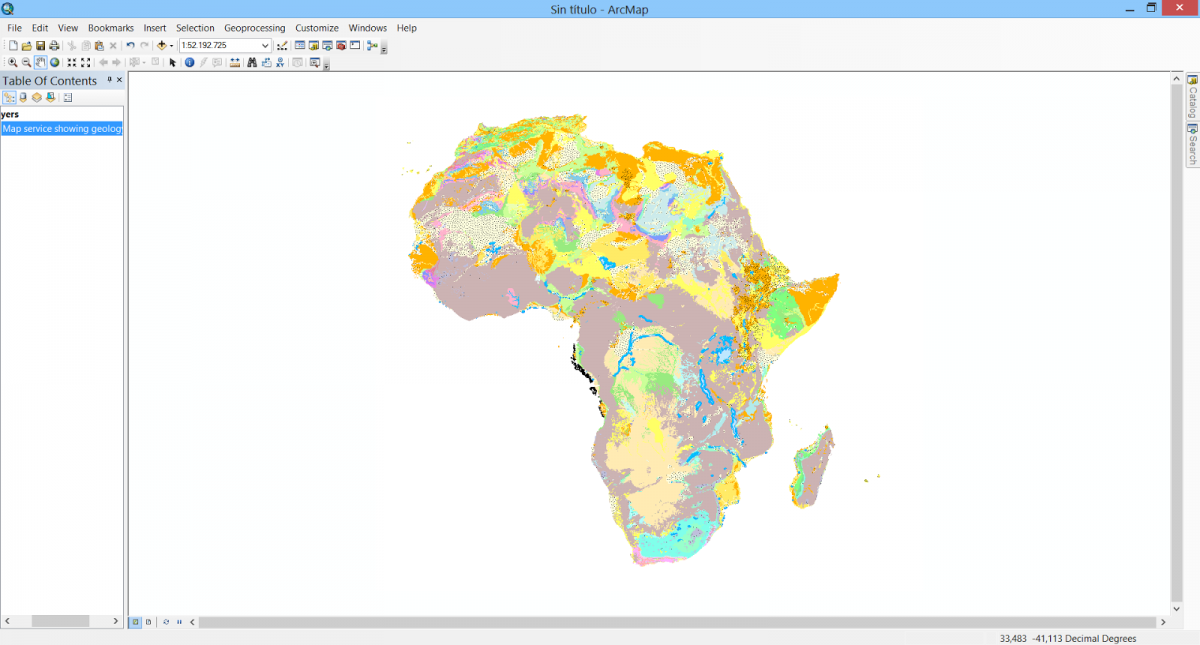This screenshot has width=1200, height=645.
Task: Use the Find tool
Action: [252, 62]
